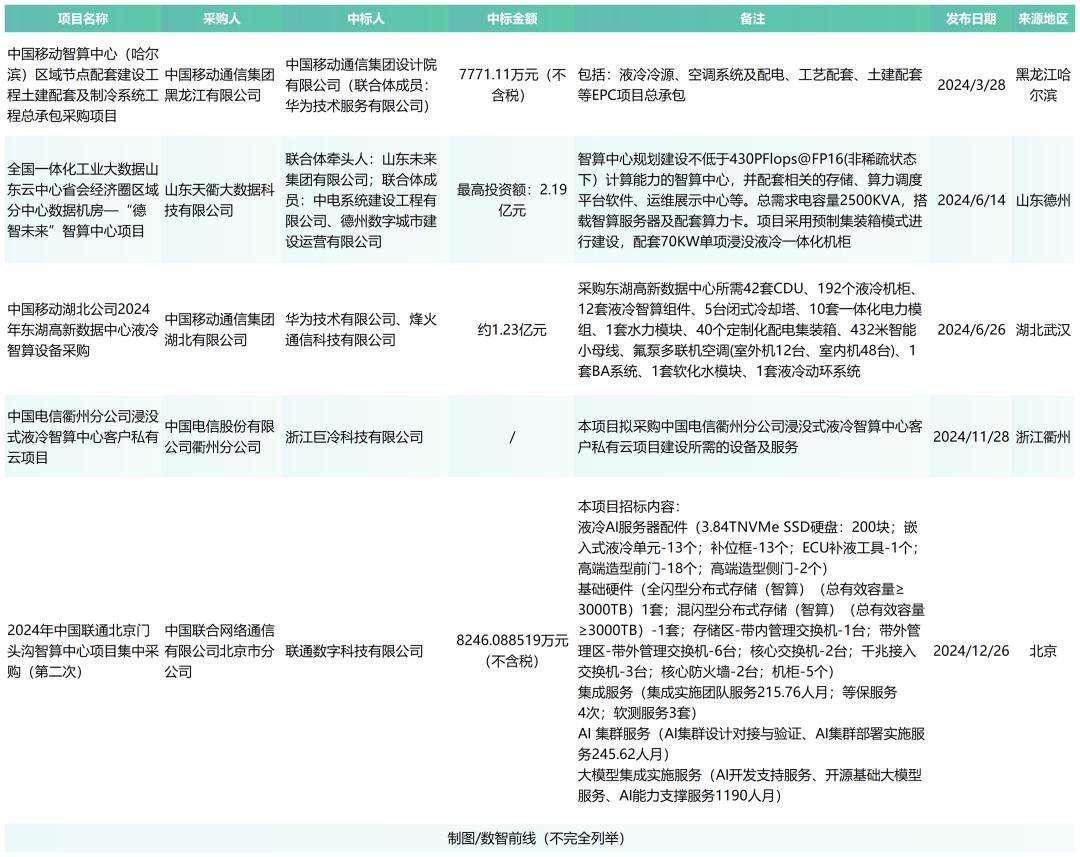Click the 项目名称 column header
The width and height of the screenshot is (1080, 857).
point(83,19)
